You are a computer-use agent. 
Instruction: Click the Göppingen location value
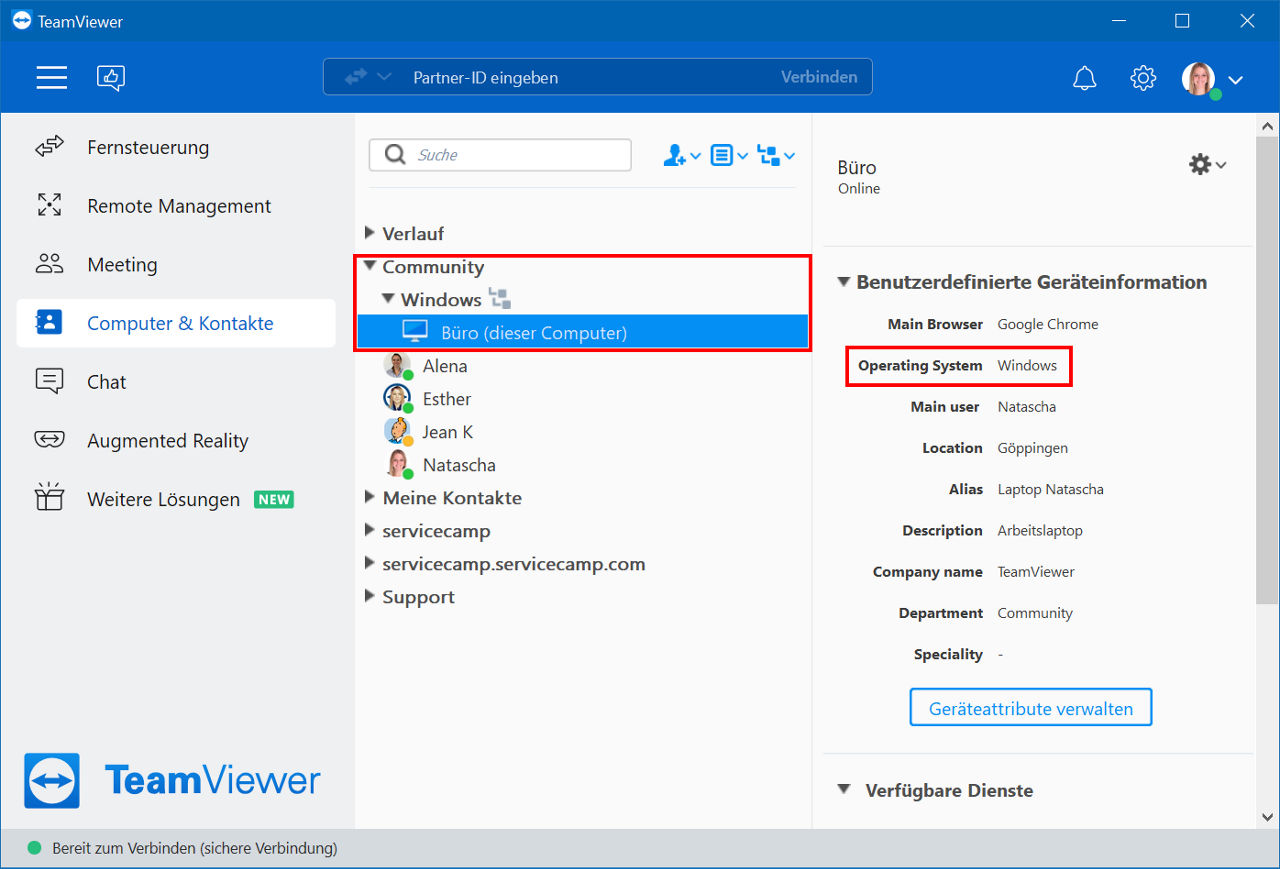pyautogui.click(x=1033, y=448)
